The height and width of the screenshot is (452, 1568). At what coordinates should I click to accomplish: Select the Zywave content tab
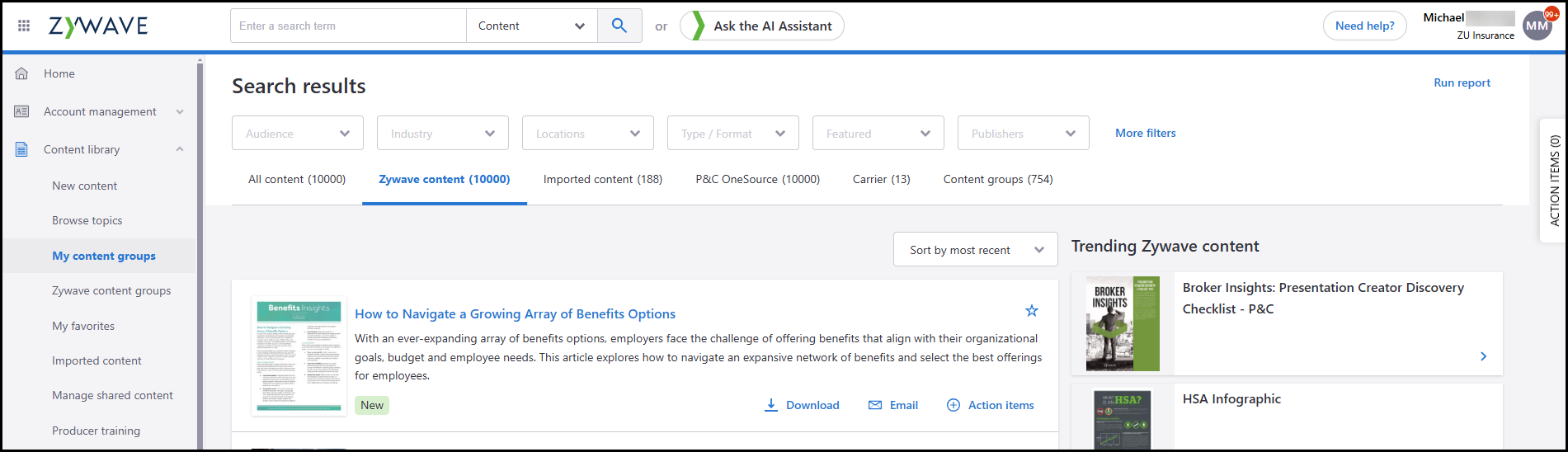tap(445, 179)
